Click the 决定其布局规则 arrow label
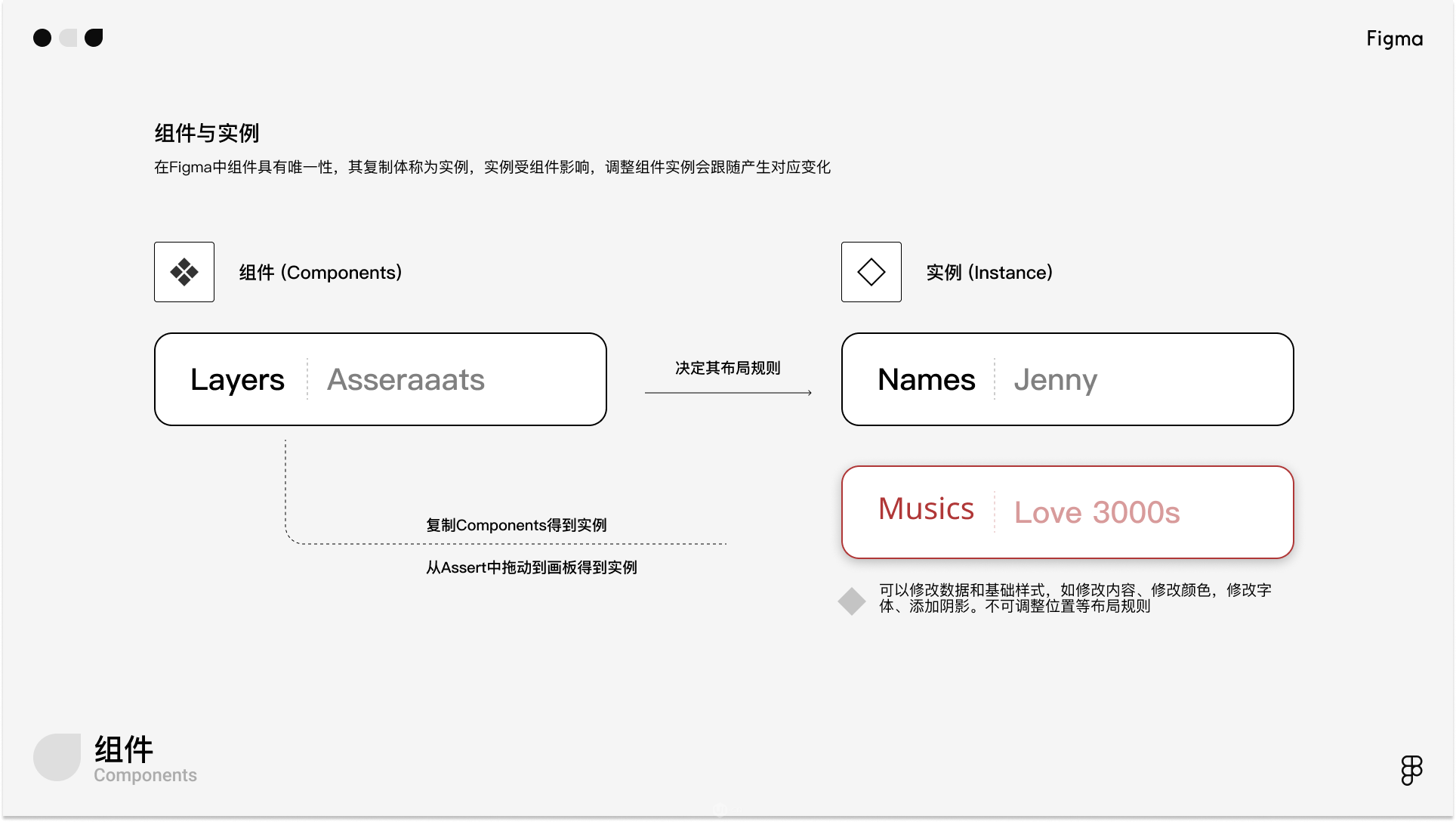This screenshot has width=1456, height=822. (x=727, y=368)
